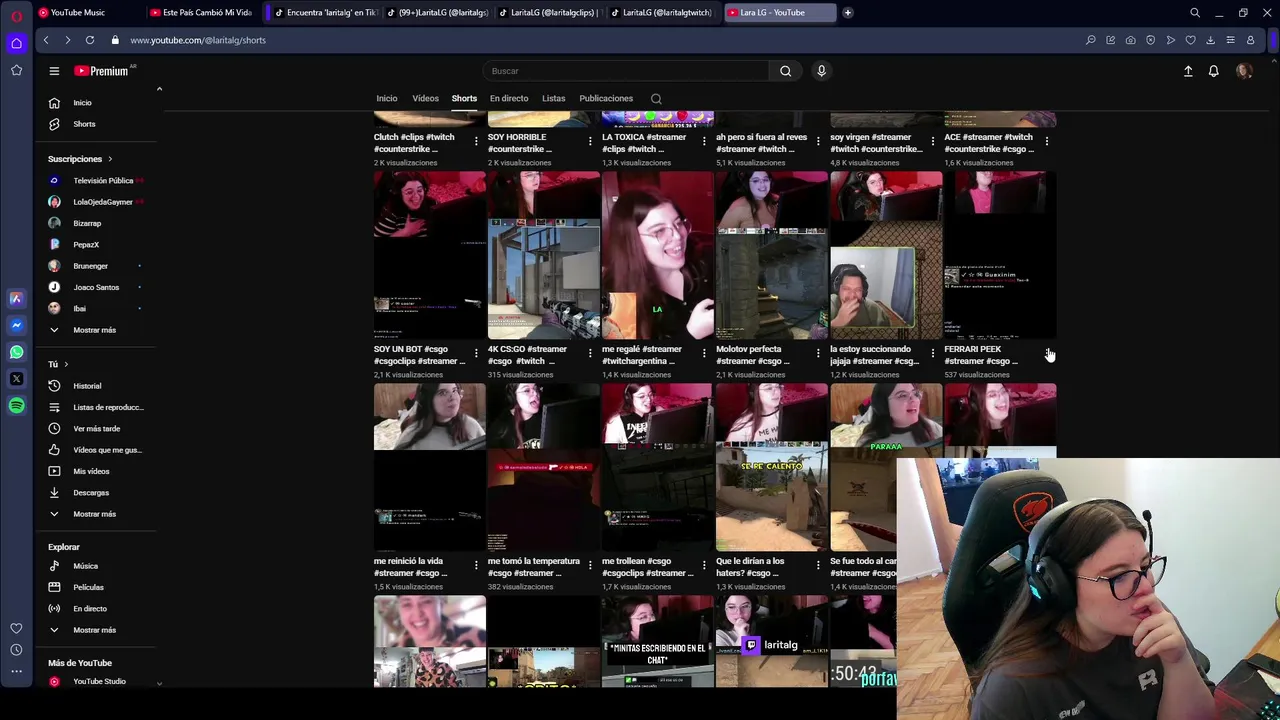Open YouTube Studio link

click(99, 682)
